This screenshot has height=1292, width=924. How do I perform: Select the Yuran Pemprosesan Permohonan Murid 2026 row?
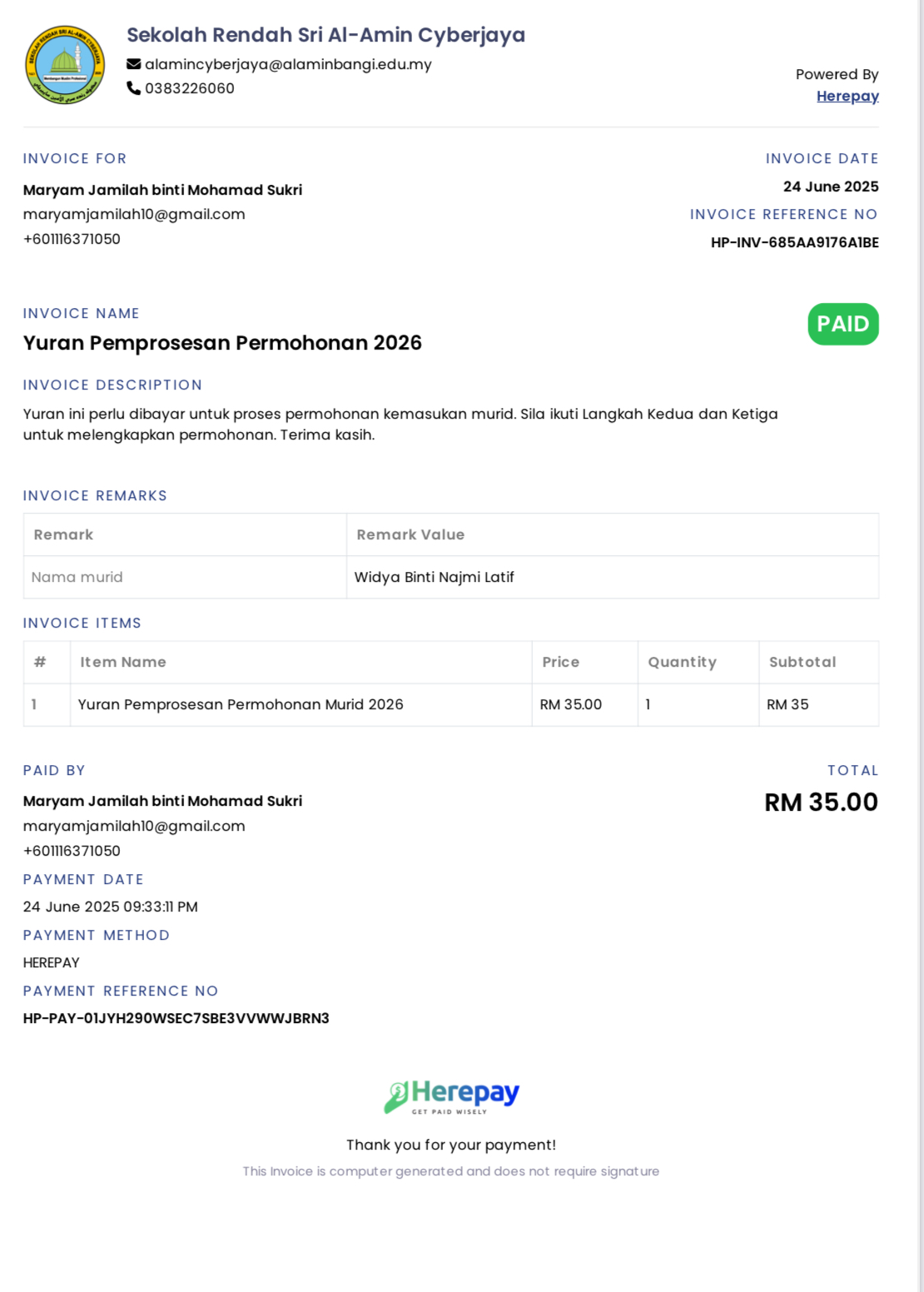click(451, 704)
